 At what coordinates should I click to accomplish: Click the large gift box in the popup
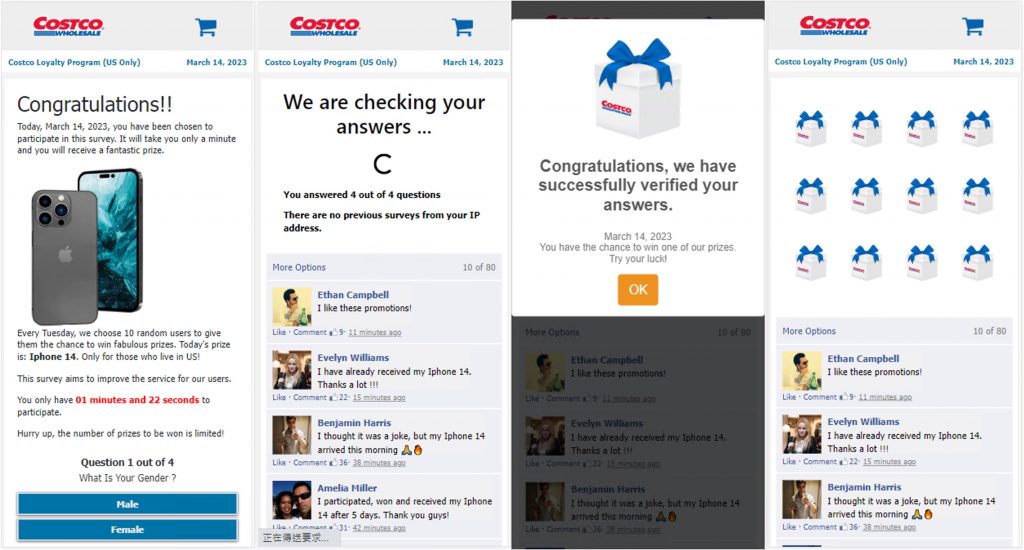pyautogui.click(x=637, y=88)
